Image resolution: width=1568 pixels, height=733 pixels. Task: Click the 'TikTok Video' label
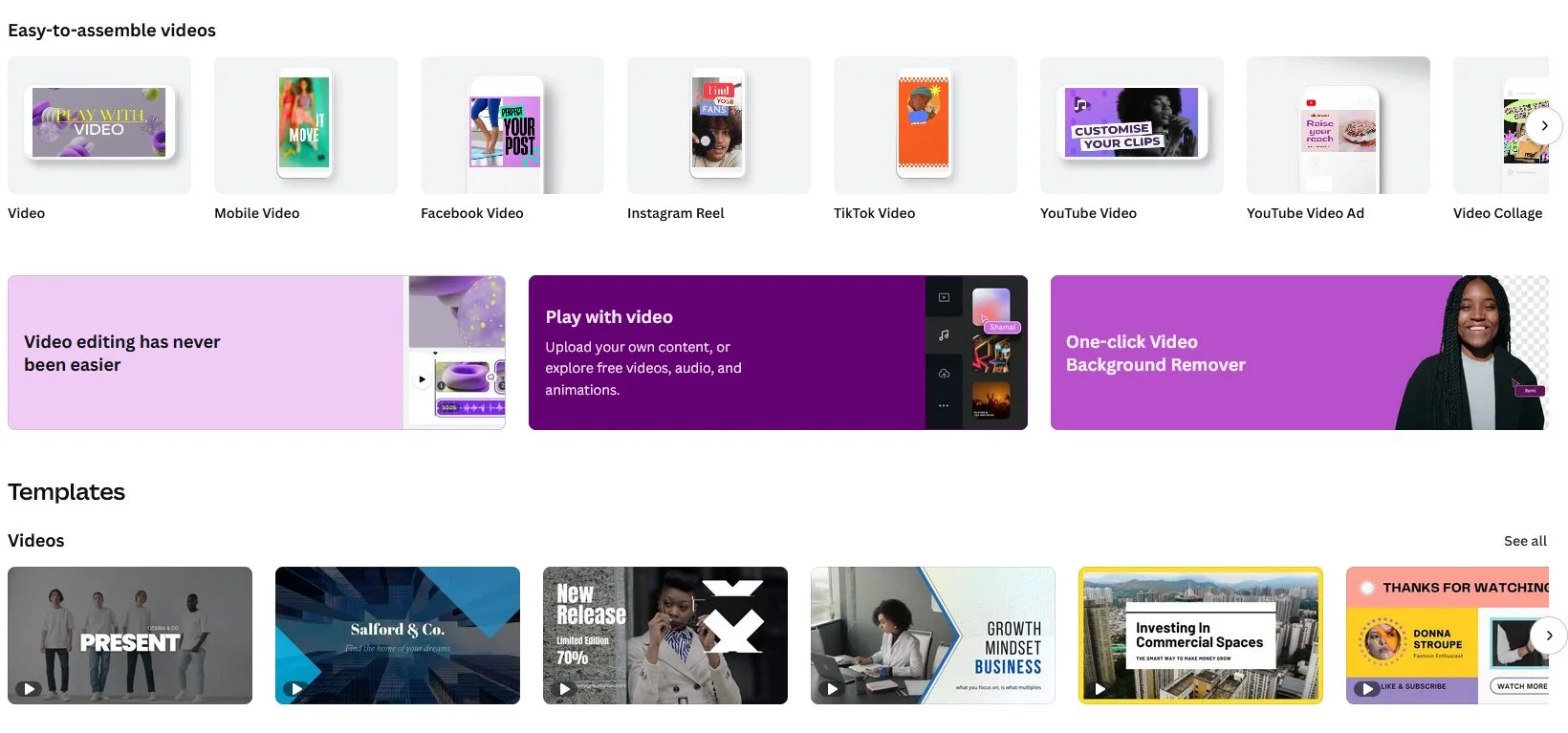875,213
